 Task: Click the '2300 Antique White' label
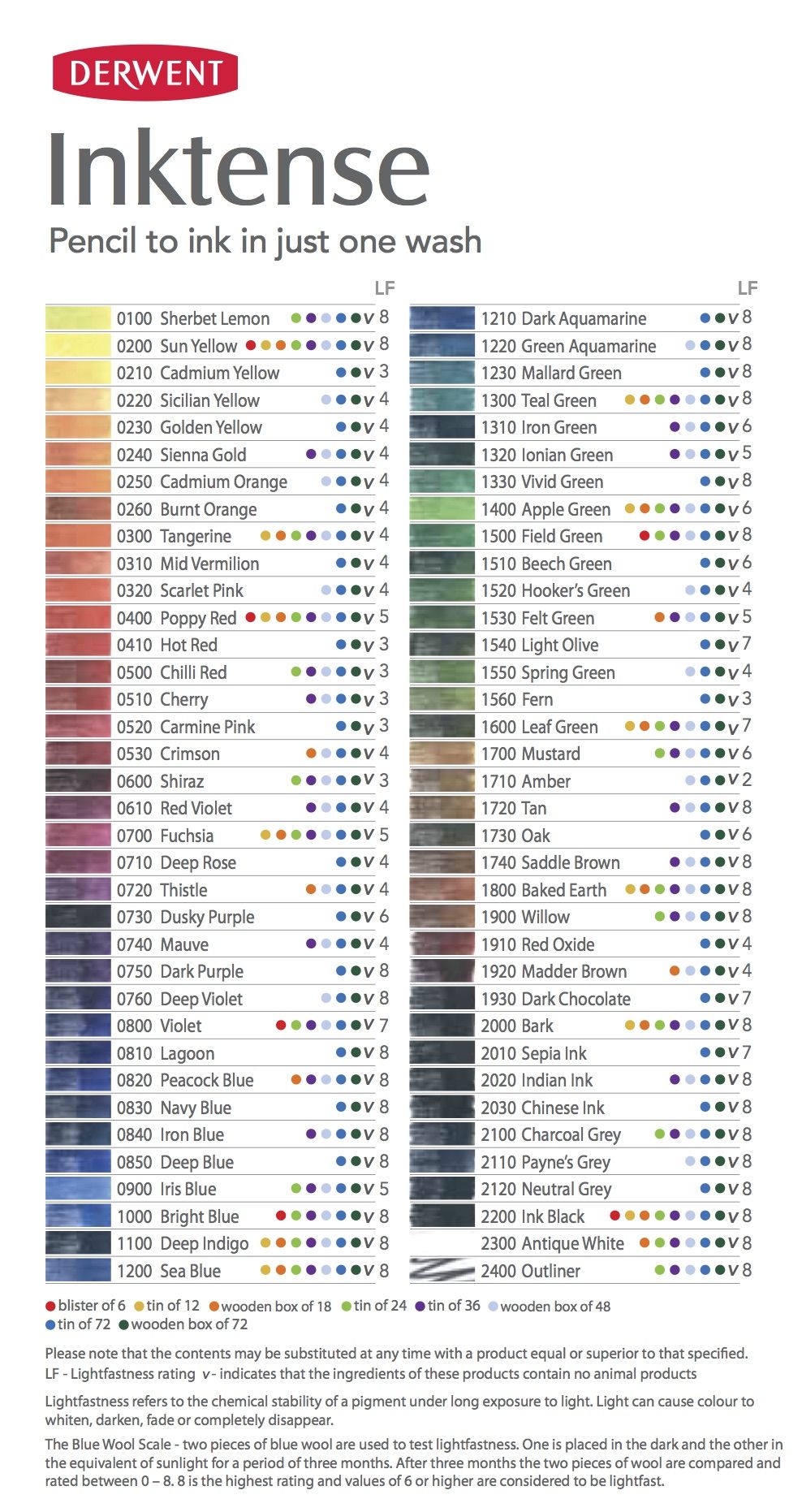(x=552, y=1243)
